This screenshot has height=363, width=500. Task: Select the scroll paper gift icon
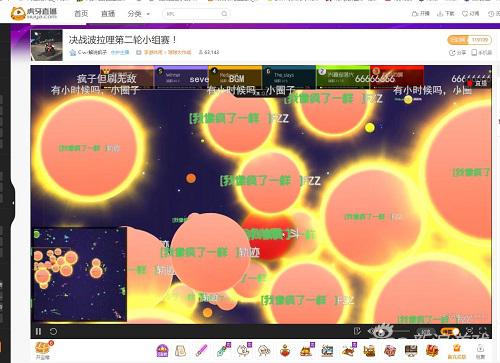(181, 351)
